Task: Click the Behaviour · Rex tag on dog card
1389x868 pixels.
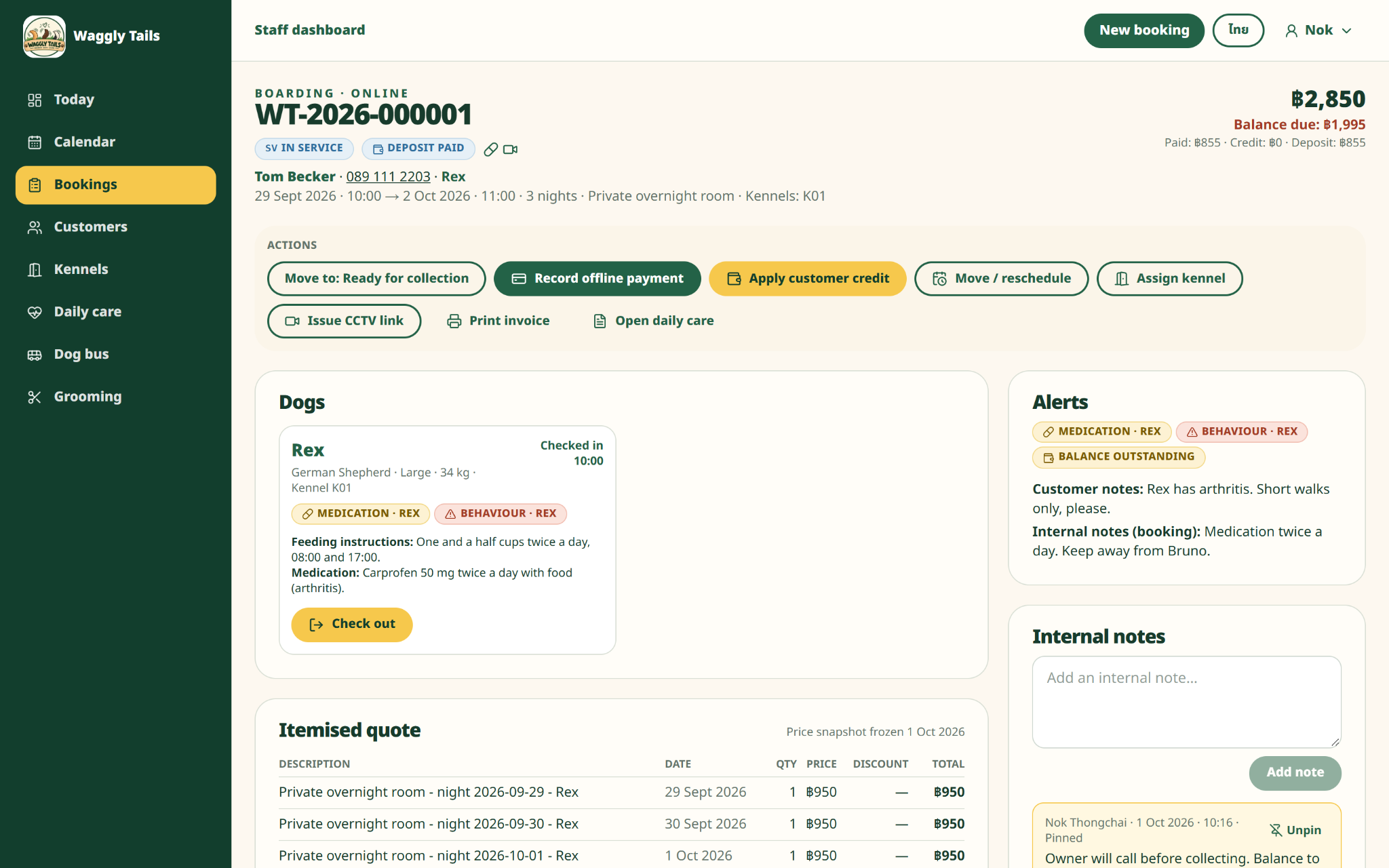Action: 501,514
